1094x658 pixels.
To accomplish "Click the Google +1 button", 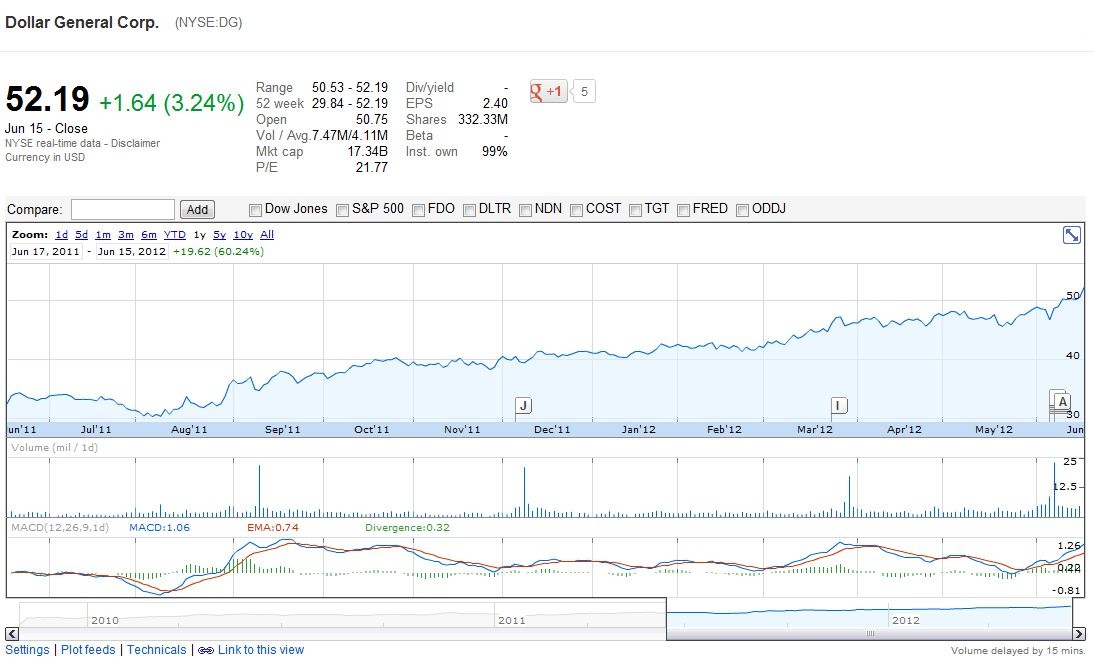I will click(x=548, y=91).
